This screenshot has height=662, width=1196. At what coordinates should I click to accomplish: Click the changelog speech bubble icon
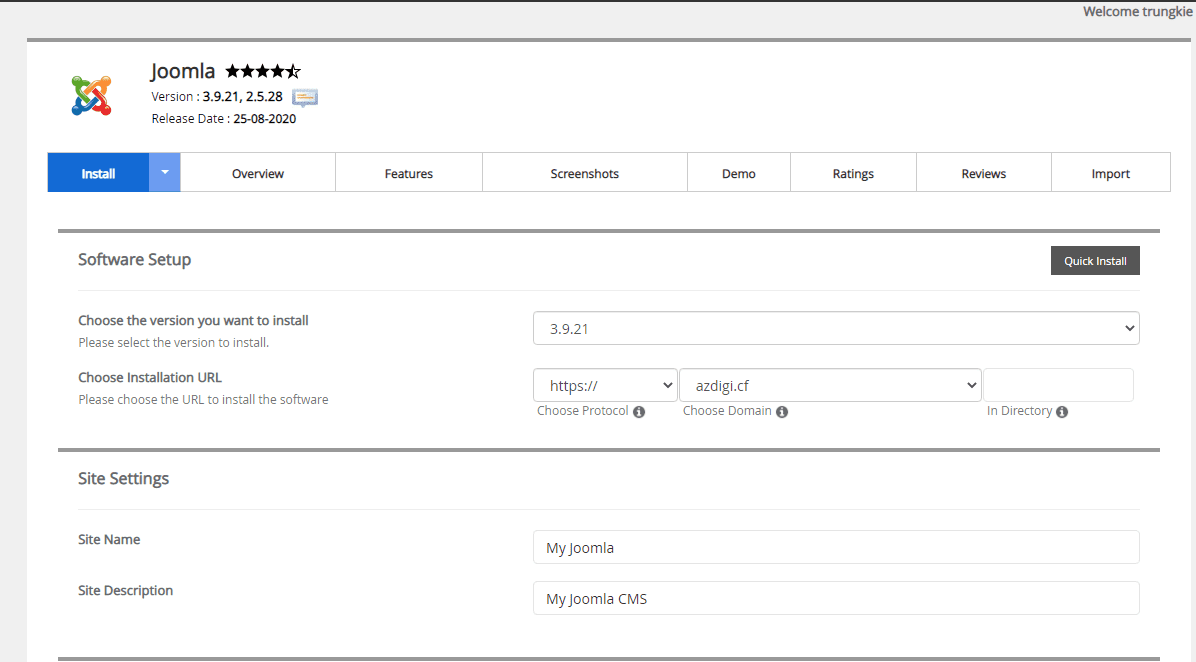[x=305, y=97]
